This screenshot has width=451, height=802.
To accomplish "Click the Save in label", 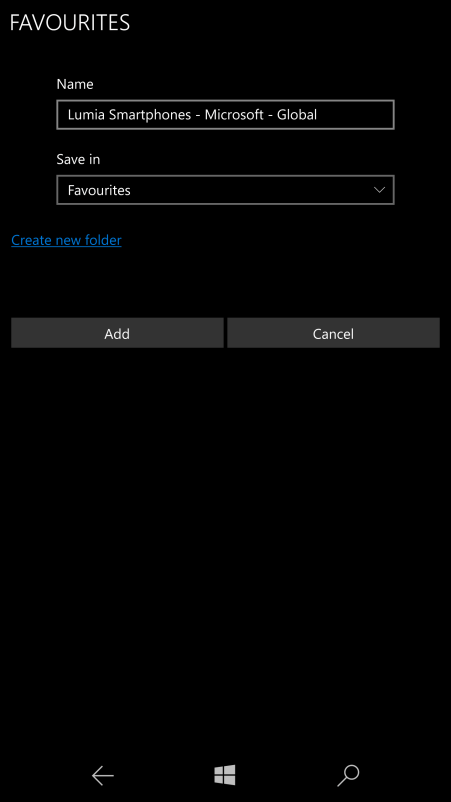I will (78, 159).
